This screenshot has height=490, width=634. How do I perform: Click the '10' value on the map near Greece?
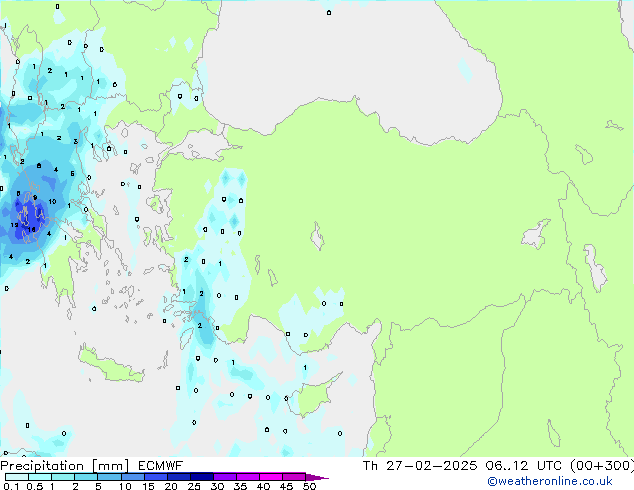[52, 201]
